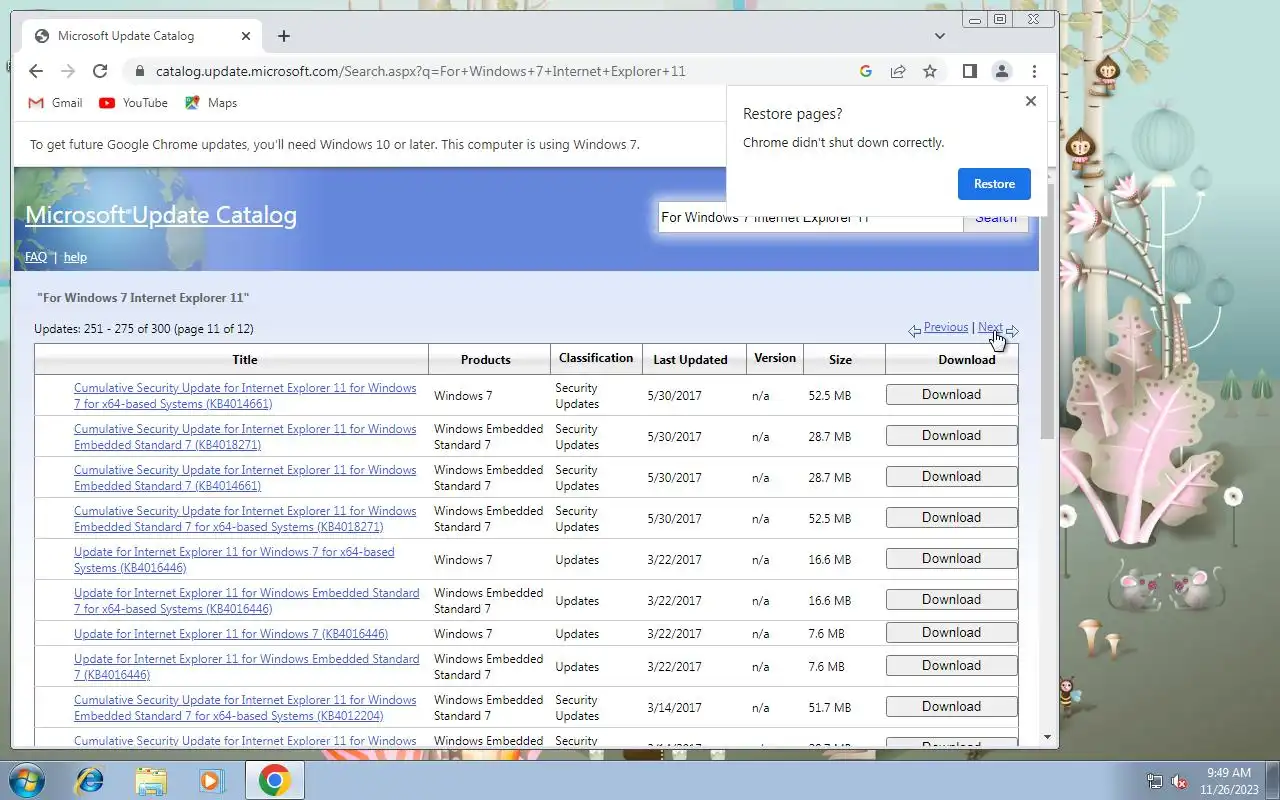Sort results by Classification column
Viewport: 1280px width, 800px height.
click(596, 358)
